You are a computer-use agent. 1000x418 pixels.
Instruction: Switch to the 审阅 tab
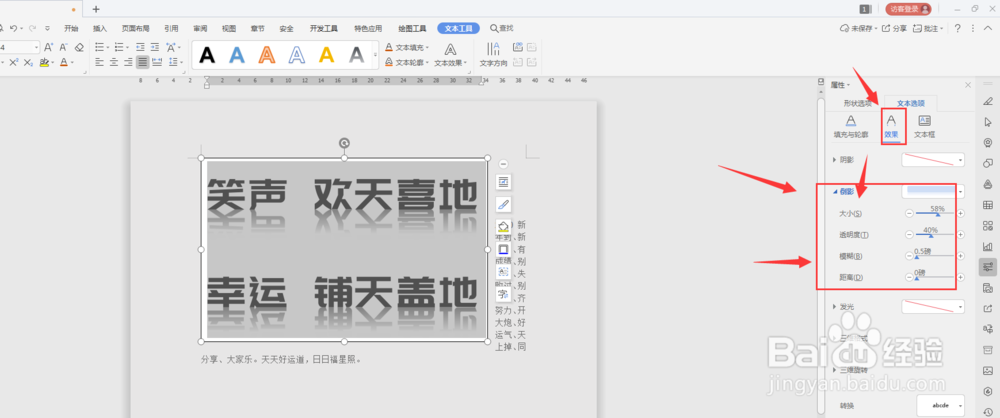coord(200,28)
